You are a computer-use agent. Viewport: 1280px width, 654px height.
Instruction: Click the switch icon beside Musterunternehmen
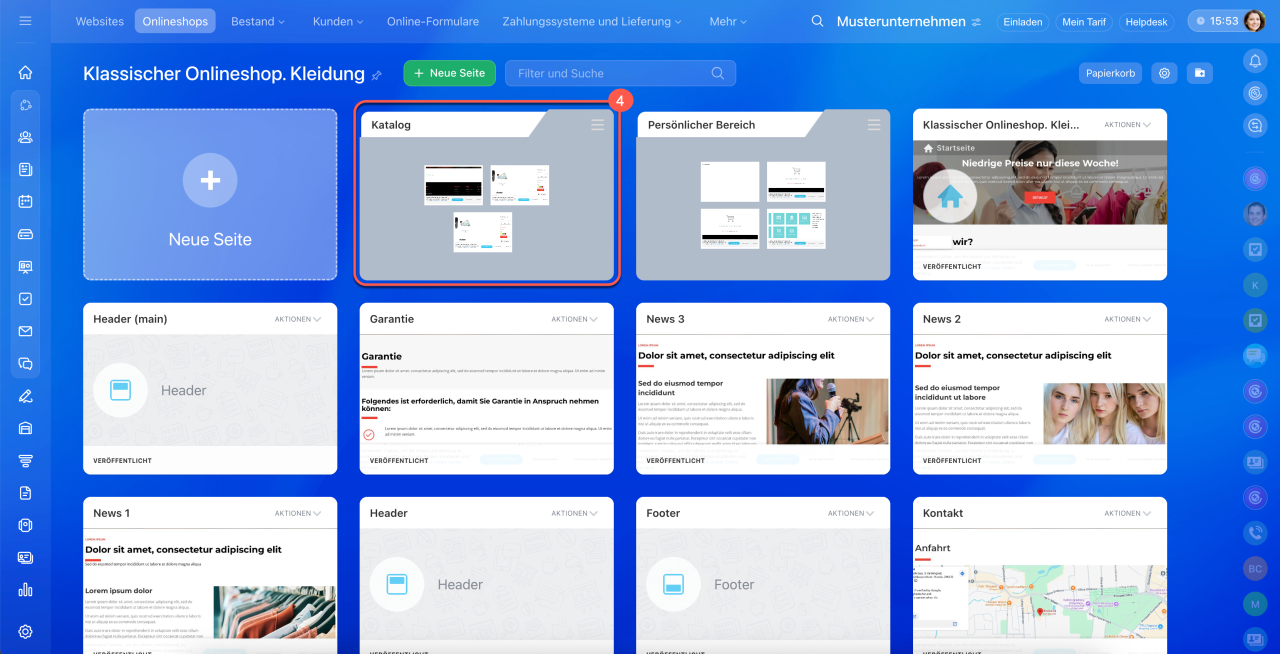click(x=976, y=21)
